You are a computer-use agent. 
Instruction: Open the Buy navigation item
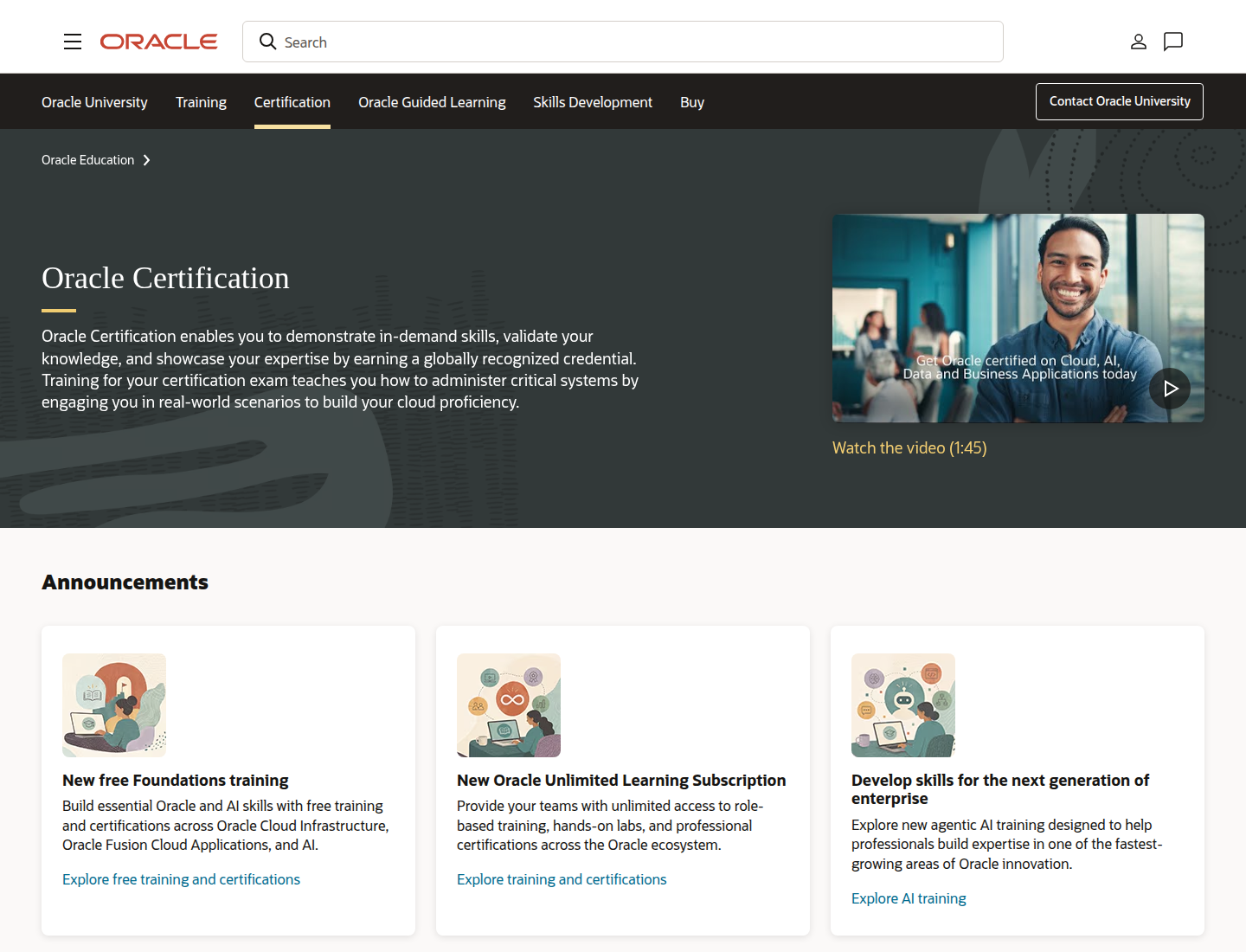(x=692, y=102)
